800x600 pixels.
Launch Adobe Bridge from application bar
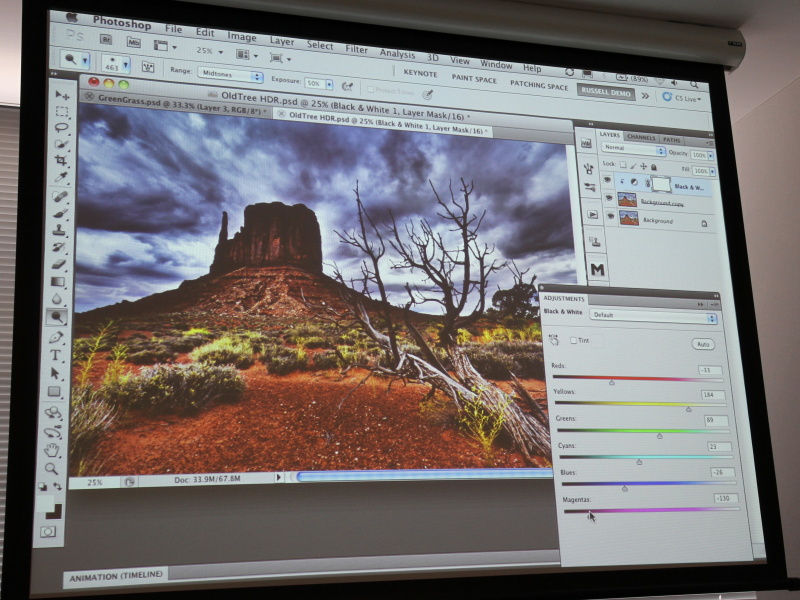click(106, 39)
